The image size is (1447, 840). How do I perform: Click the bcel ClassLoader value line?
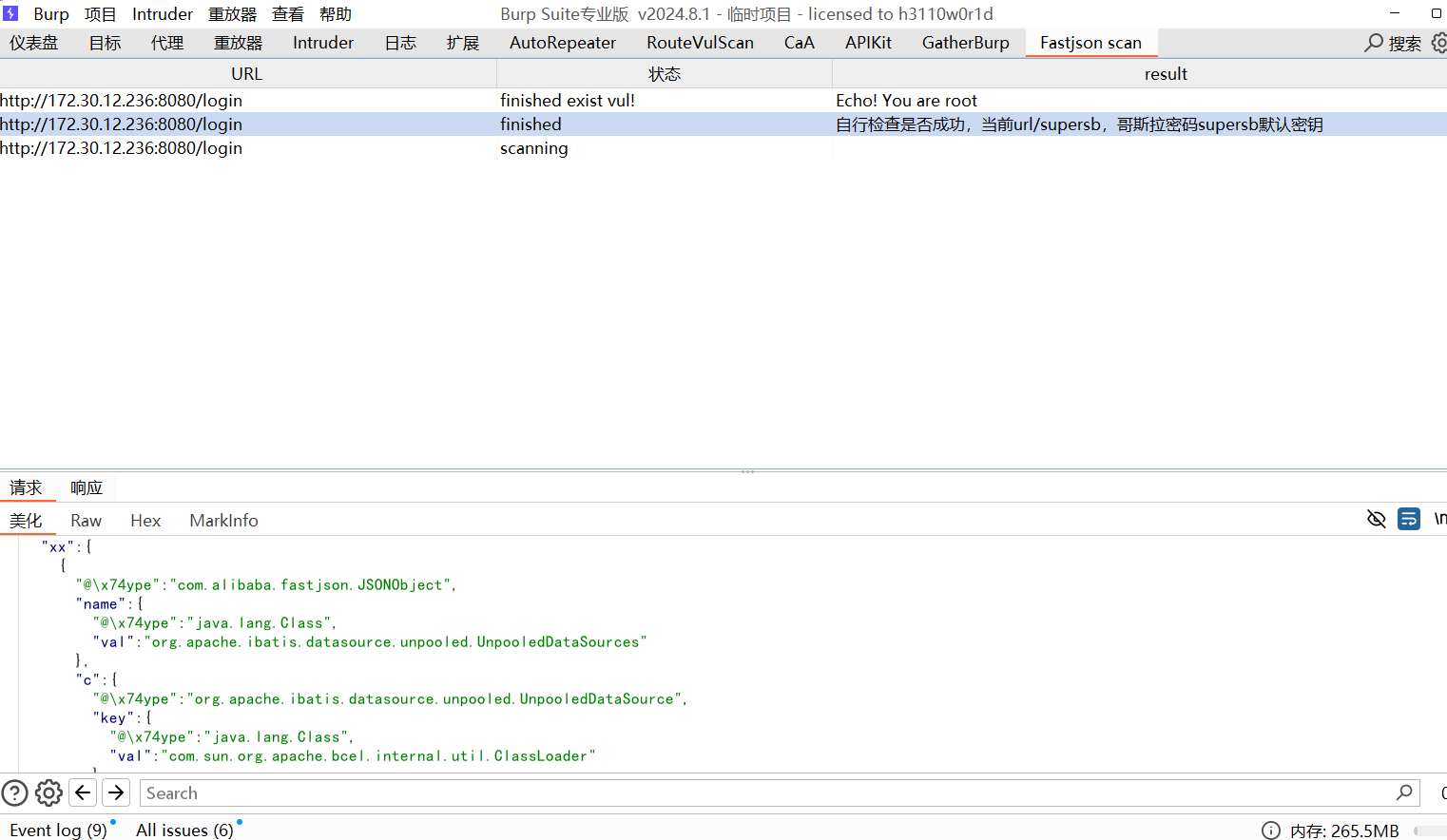353,756
